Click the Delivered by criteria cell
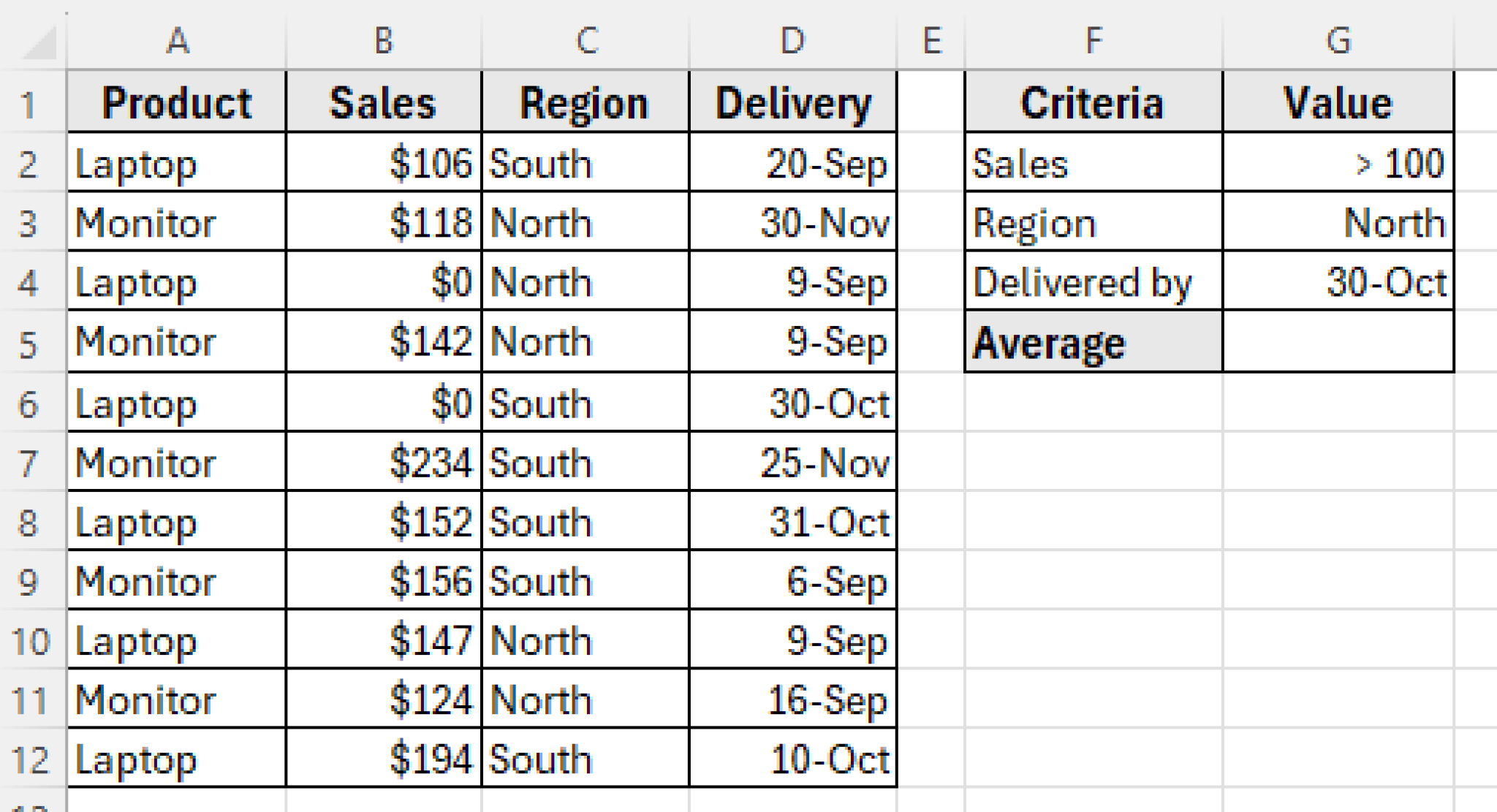The width and height of the screenshot is (1497, 812). (x=1093, y=281)
